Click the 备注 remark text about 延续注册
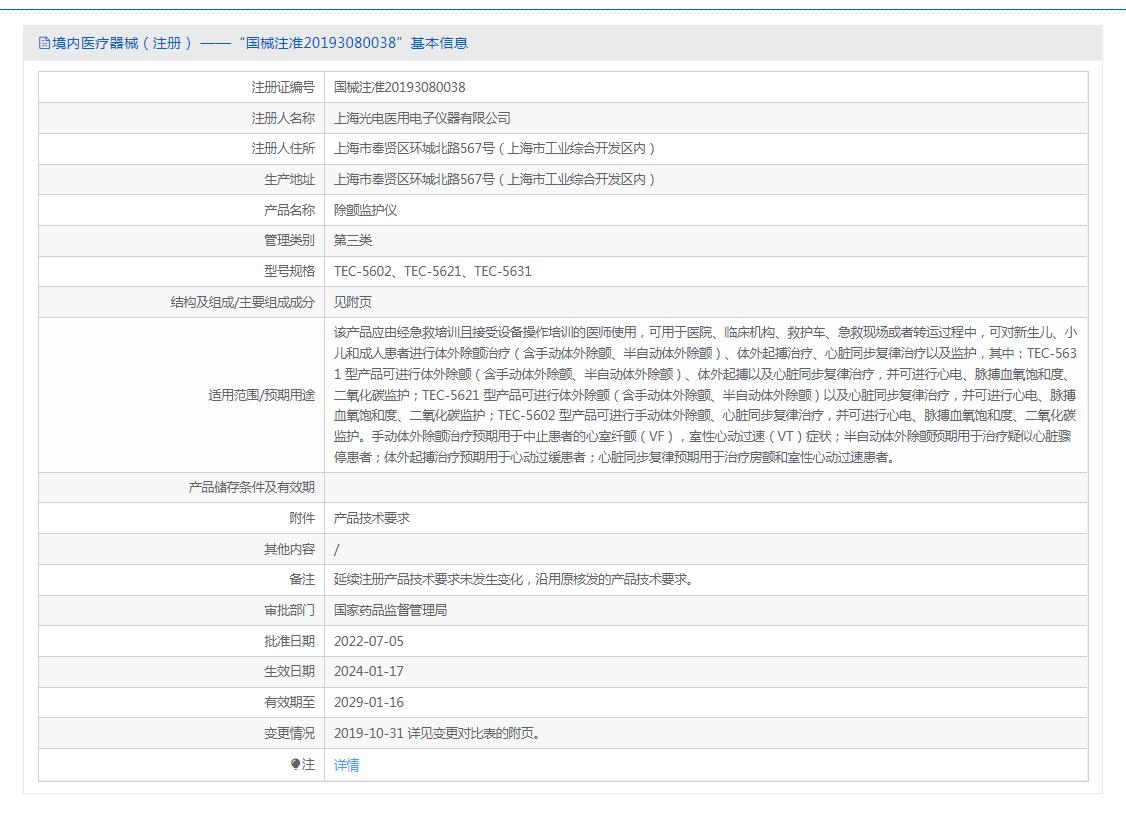1126x816 pixels. point(514,579)
